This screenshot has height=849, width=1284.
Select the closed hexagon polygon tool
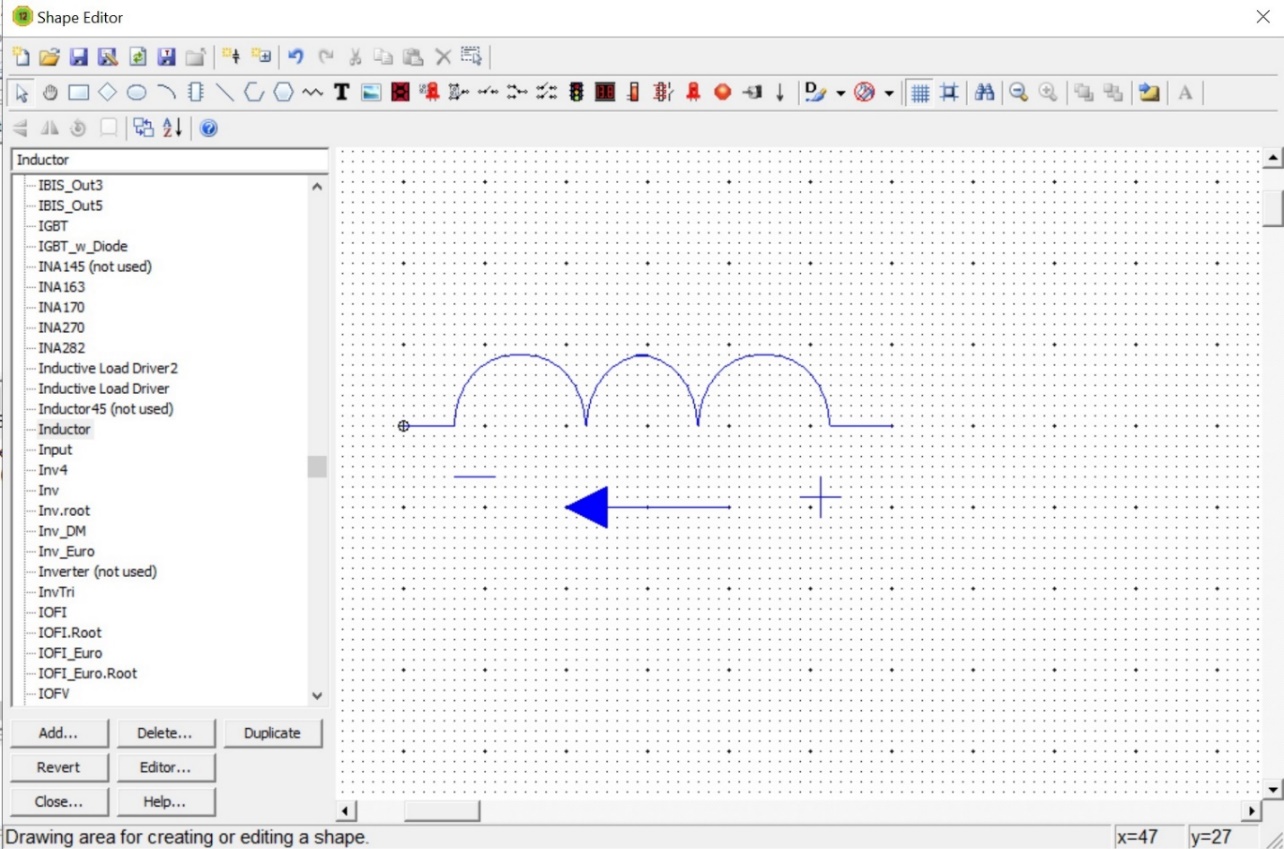tap(284, 93)
